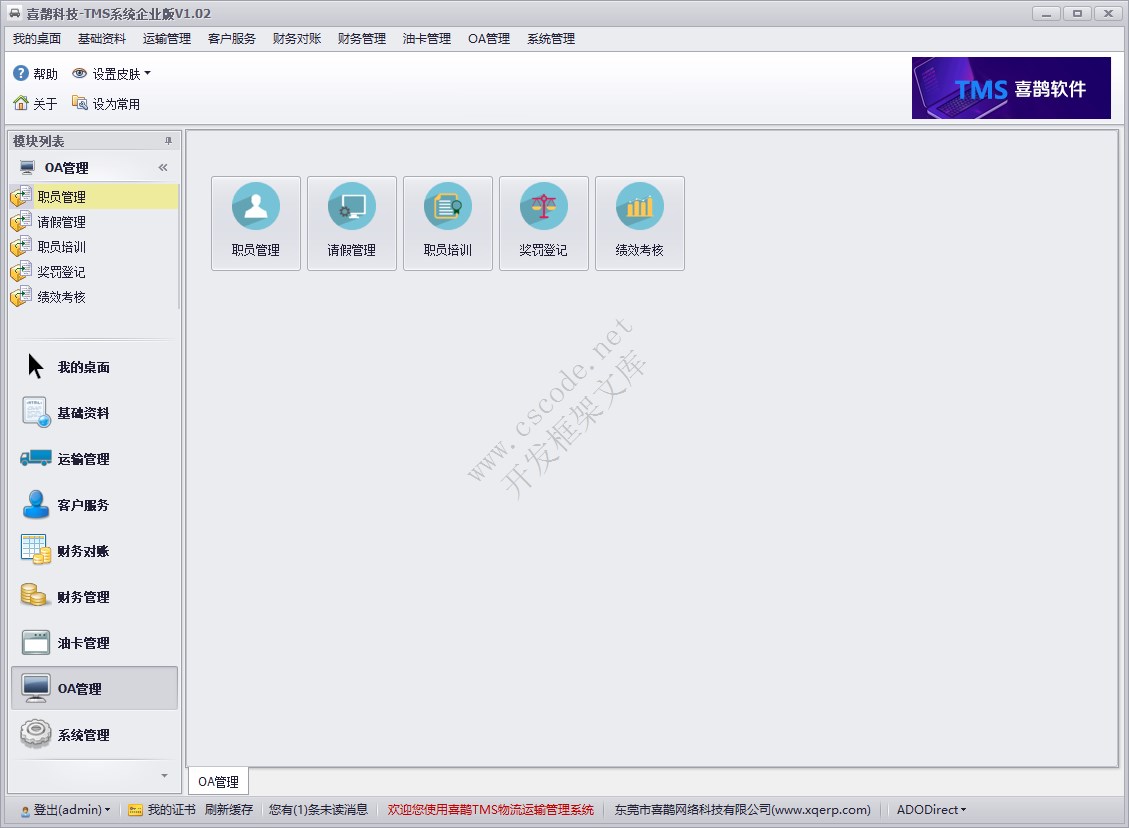1129x828 pixels.
Task: Click the OA管理 header in module list
Action: pos(94,168)
